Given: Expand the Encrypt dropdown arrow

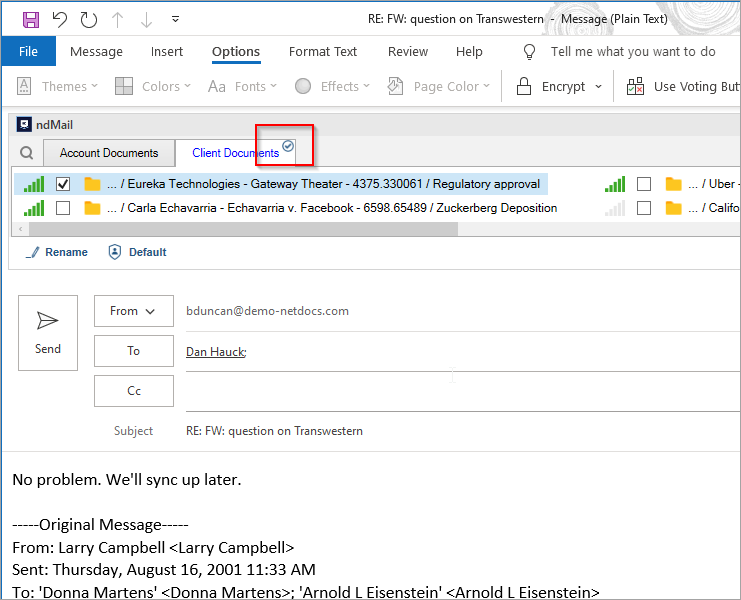Looking at the screenshot, I should click(x=599, y=87).
